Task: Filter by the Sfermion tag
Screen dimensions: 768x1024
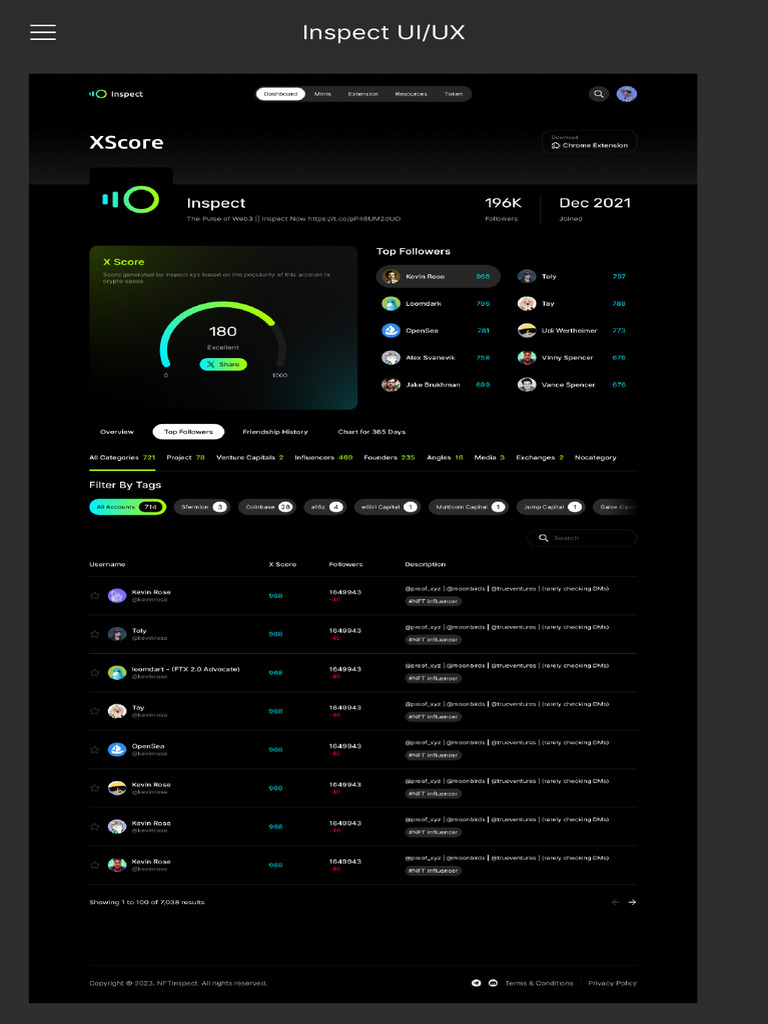Action: point(202,507)
